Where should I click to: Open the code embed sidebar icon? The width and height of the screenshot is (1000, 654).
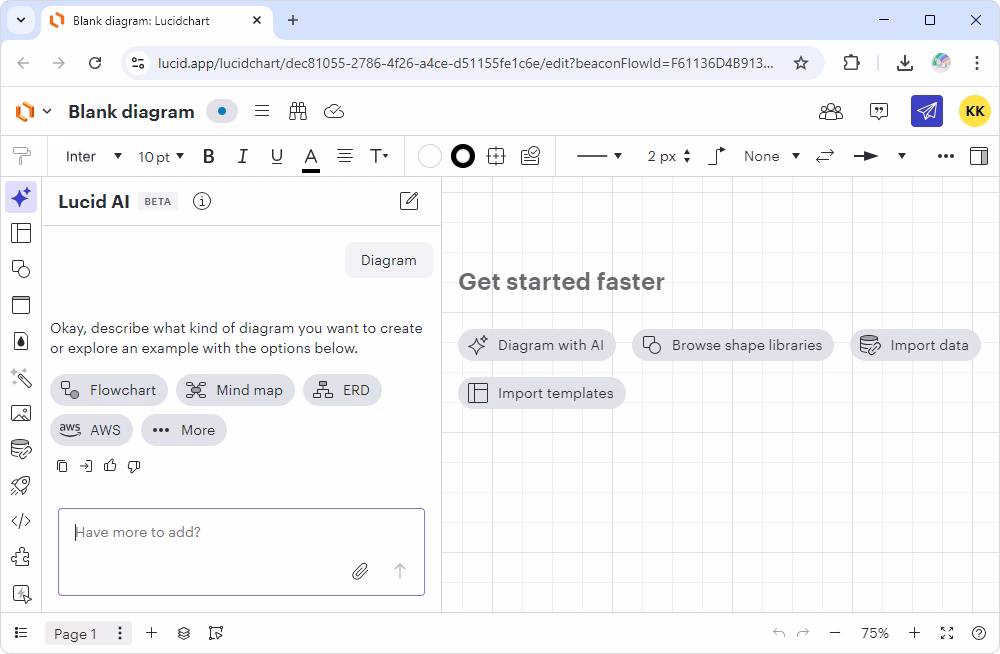(20, 521)
